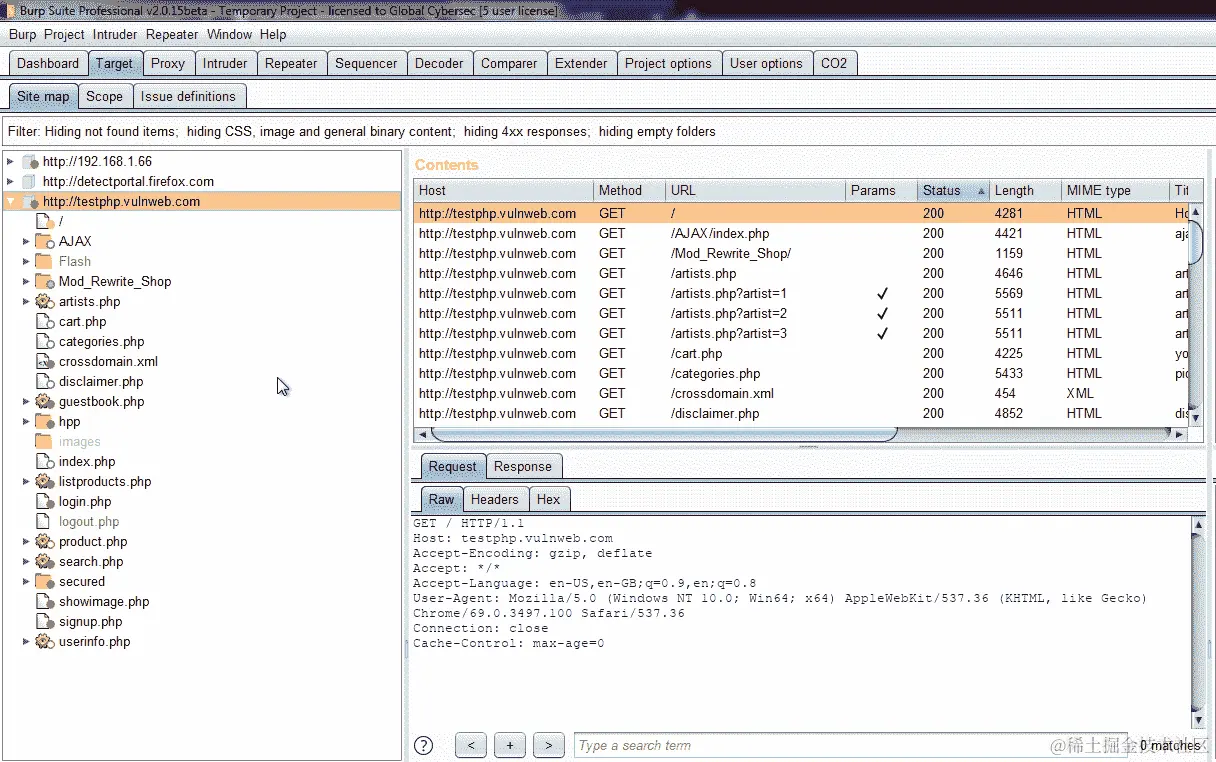
Task: Click the index.php file icon
Action: [44, 461]
